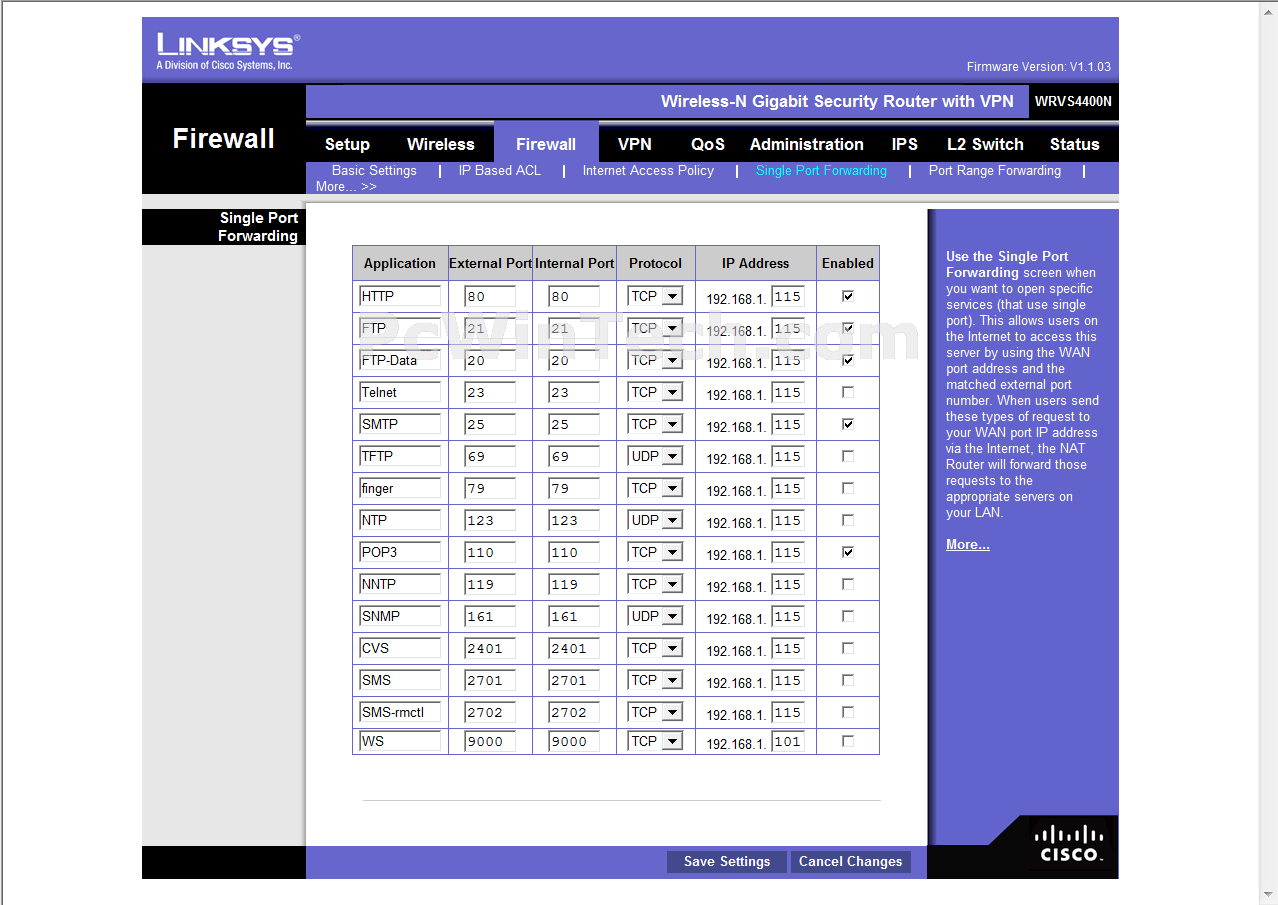1278x905 pixels.
Task: Click the Cisco logo
Action: (1069, 843)
